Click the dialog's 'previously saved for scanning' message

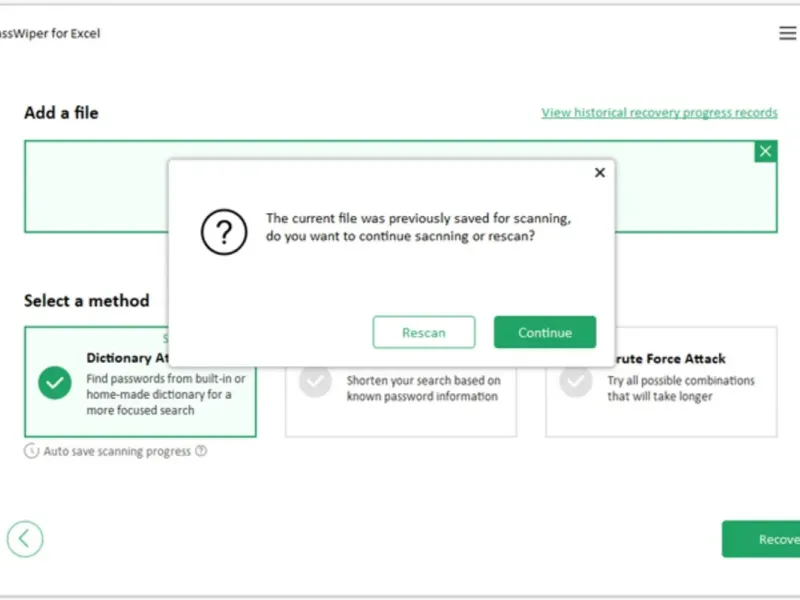tap(424, 228)
